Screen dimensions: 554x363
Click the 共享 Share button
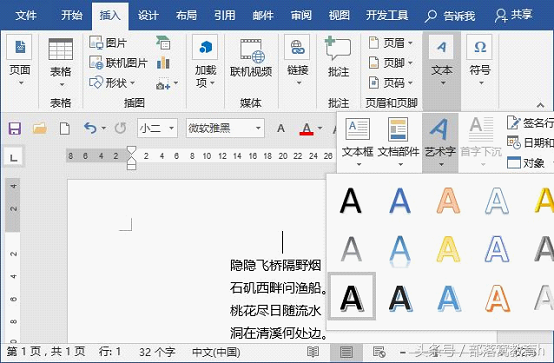(x=514, y=16)
